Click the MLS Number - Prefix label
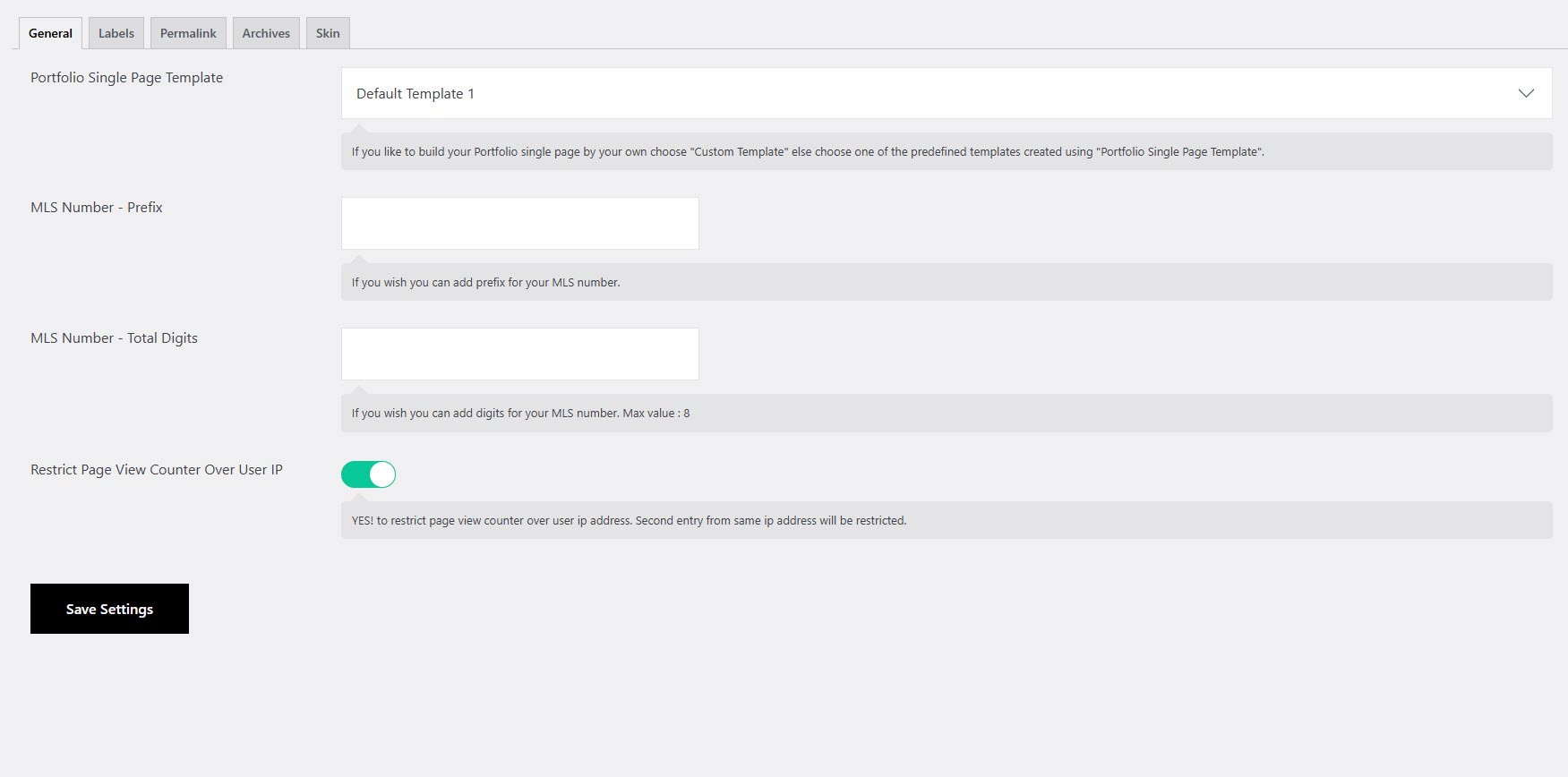Image resolution: width=1568 pixels, height=777 pixels. (x=97, y=208)
